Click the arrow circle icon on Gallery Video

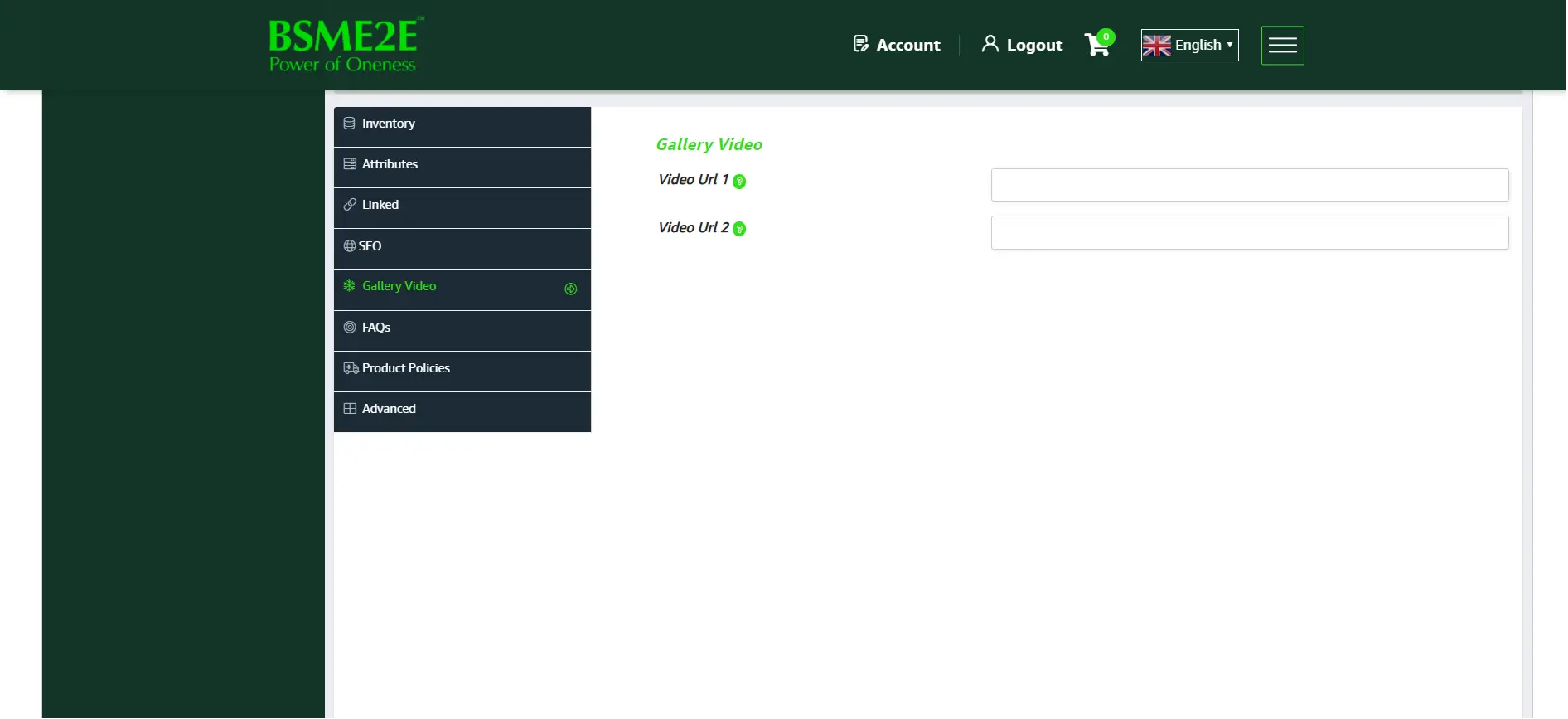571,289
